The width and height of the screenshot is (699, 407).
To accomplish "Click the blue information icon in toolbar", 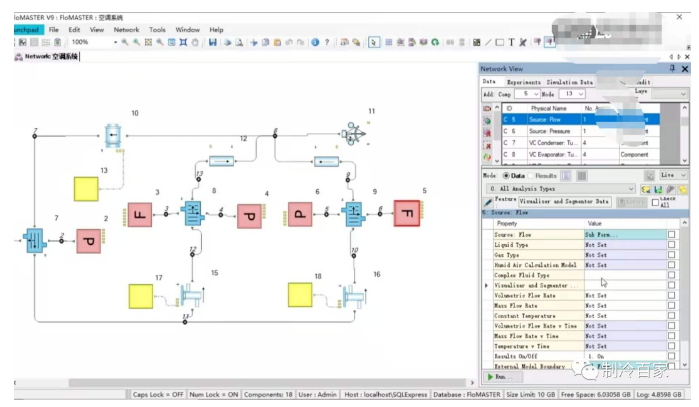I will click(x=315, y=42).
